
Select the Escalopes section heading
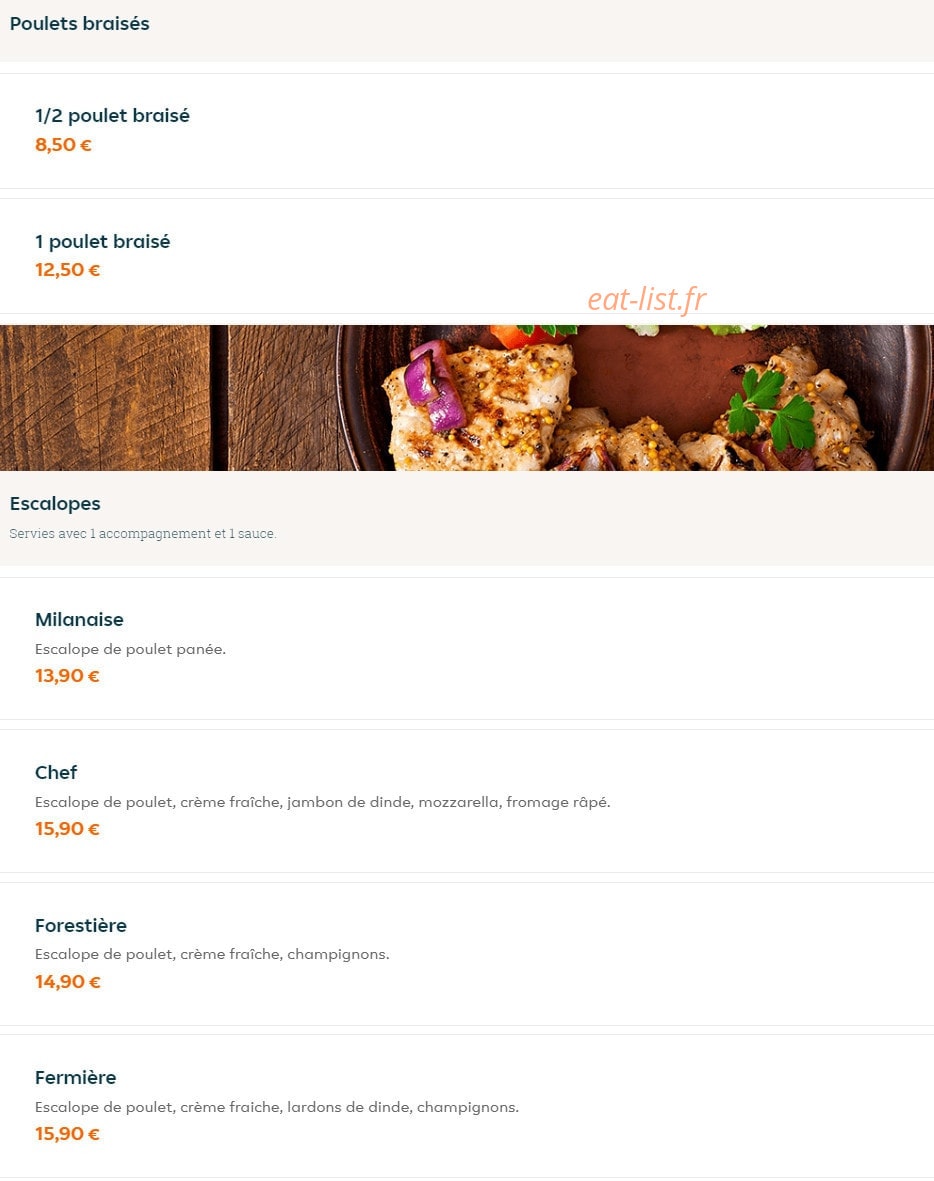tap(55, 503)
